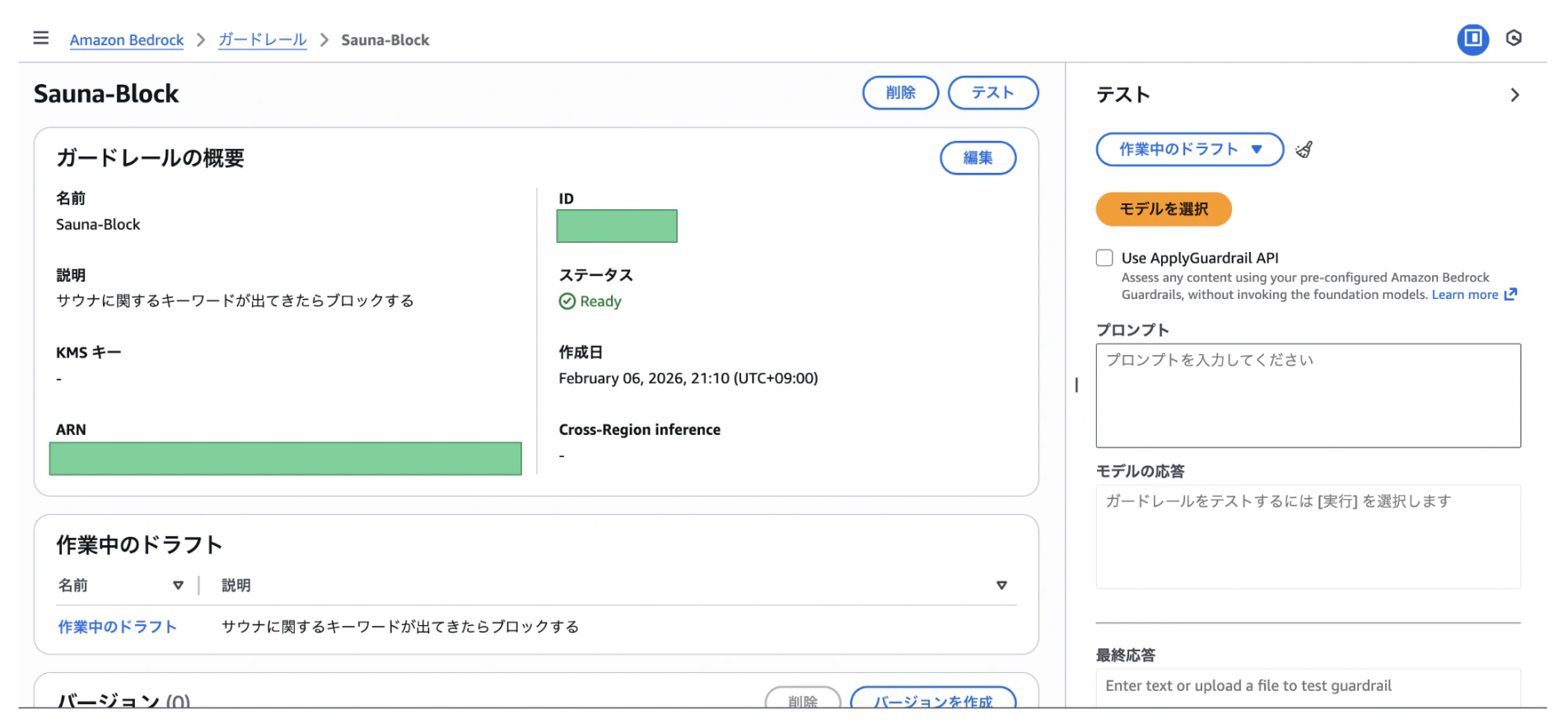Click the Sauna-Block breadcrumb text
Screen dimensions: 1568x728
385,40
